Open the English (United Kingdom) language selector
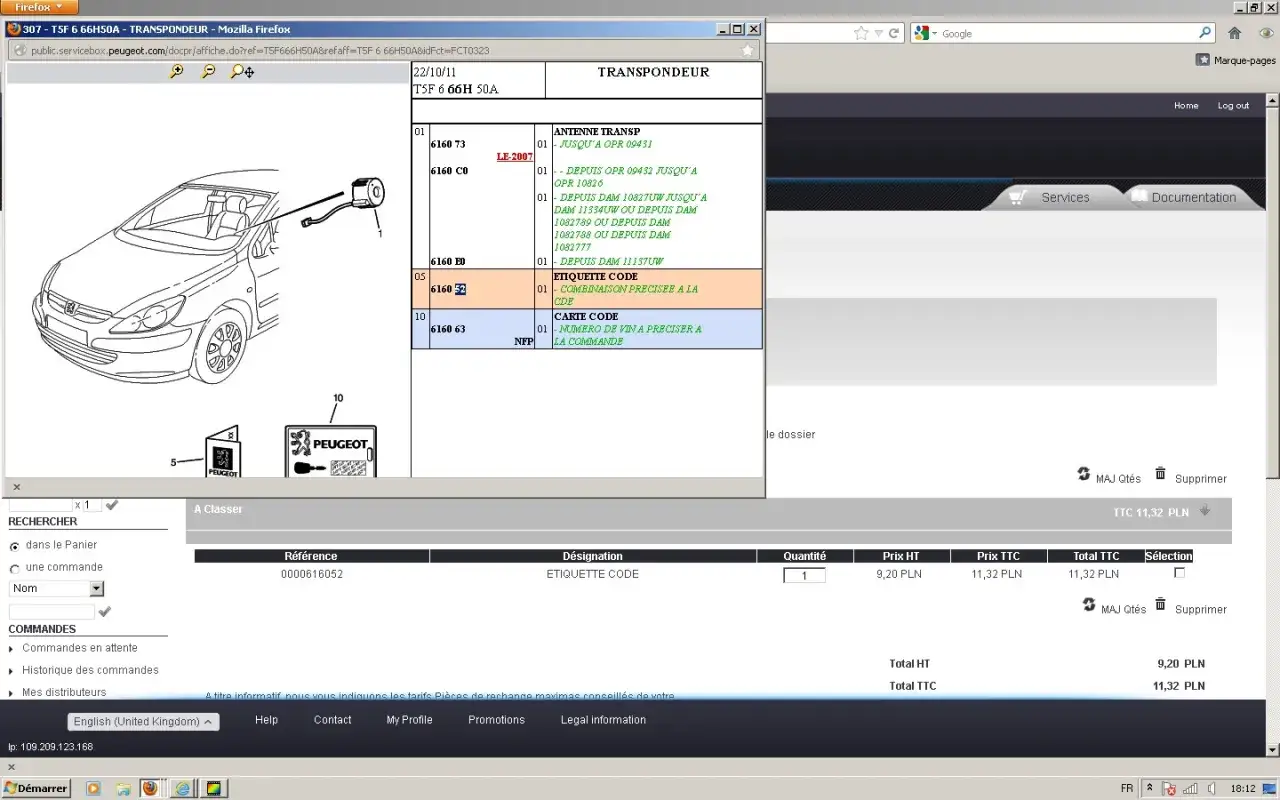The image size is (1280, 800). pos(143,722)
